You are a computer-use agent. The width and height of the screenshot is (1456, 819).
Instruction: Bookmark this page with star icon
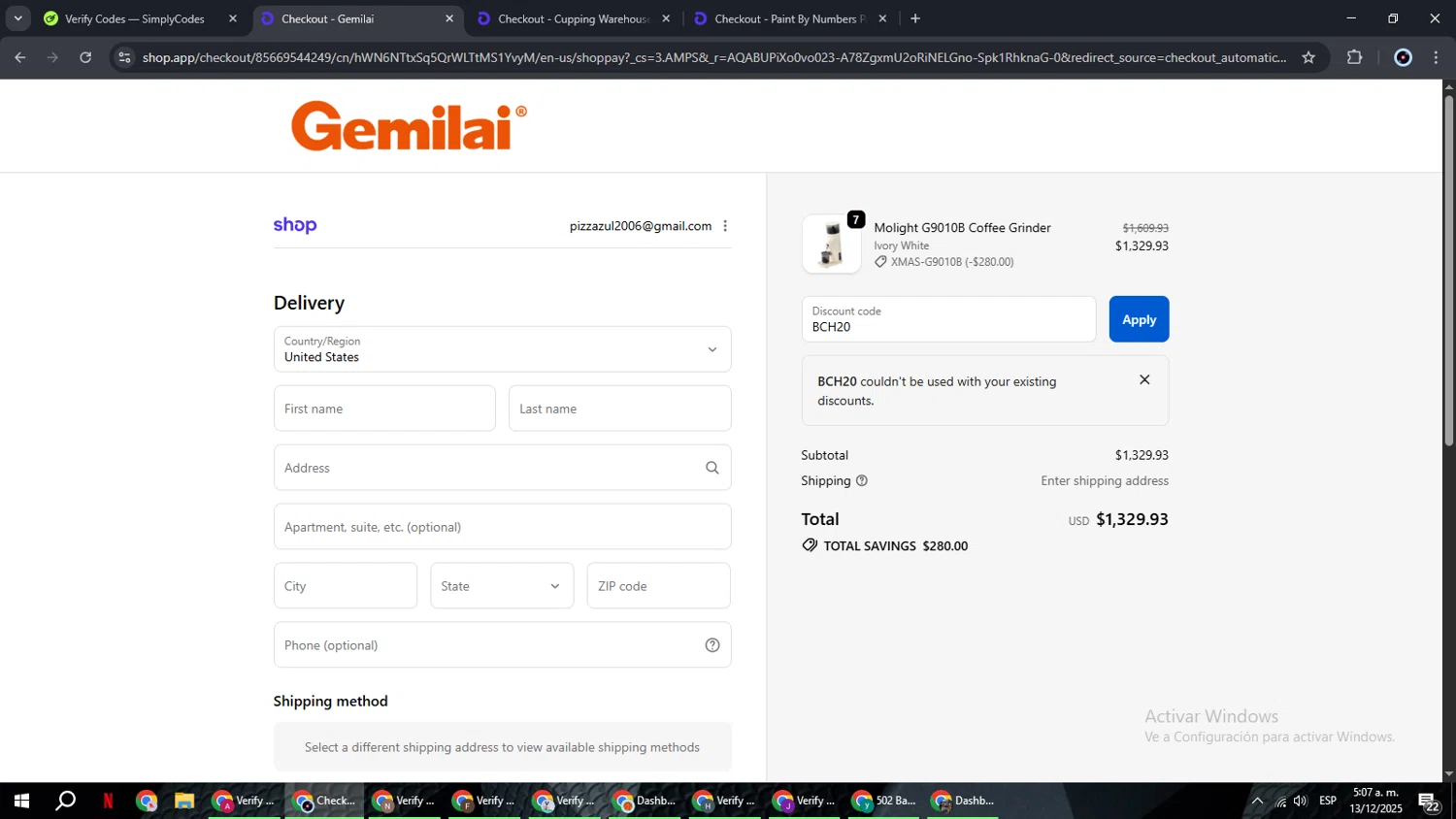pyautogui.click(x=1308, y=57)
